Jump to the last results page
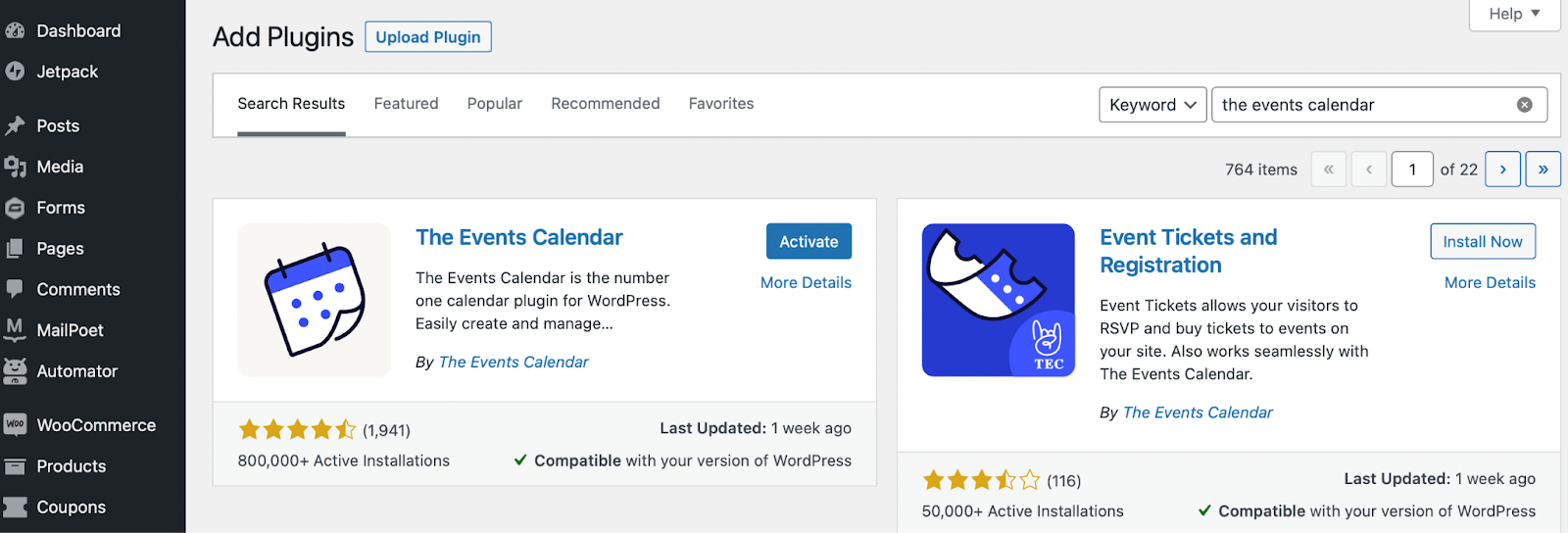 [x=1543, y=170]
